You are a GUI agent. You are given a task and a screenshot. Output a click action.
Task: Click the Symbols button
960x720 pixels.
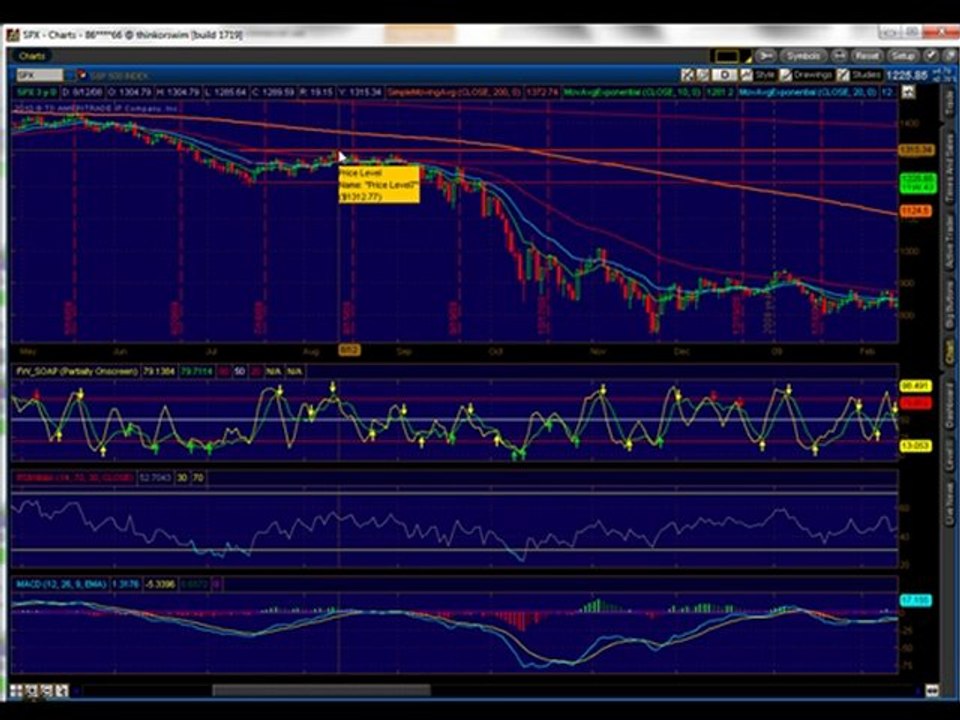[x=803, y=56]
